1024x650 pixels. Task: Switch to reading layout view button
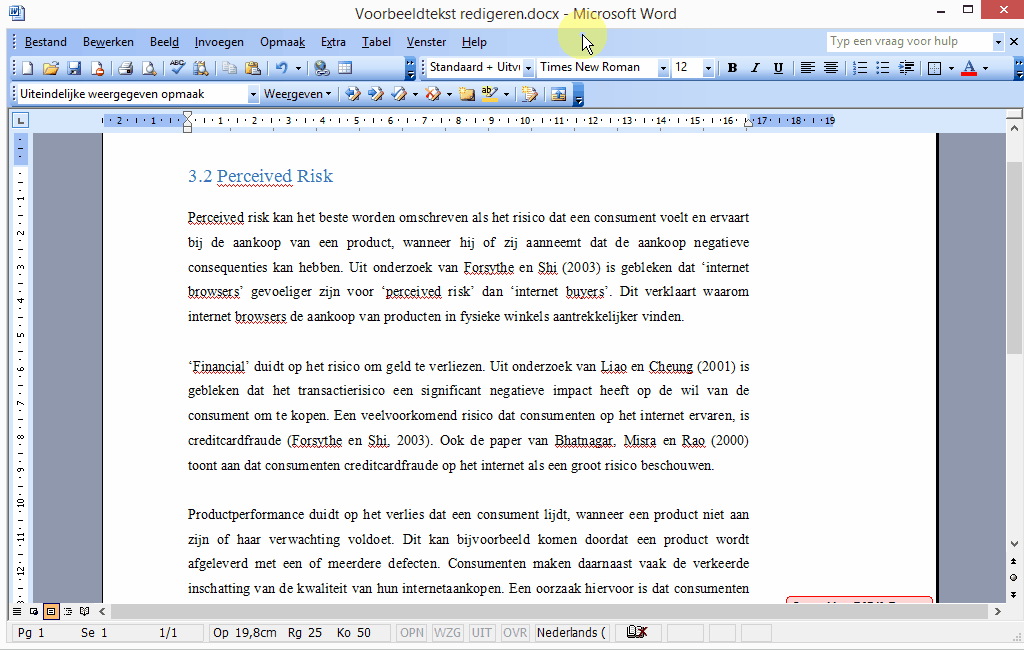[85, 611]
